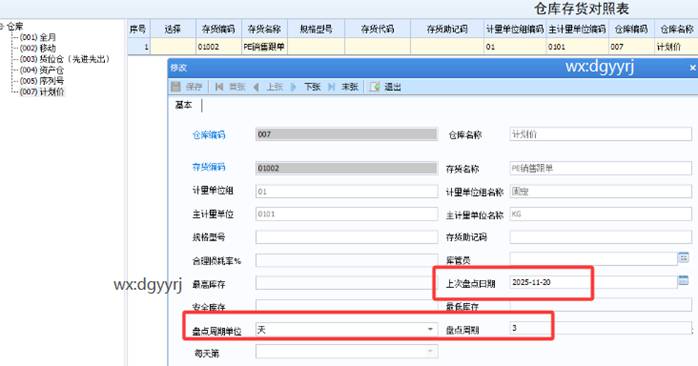Viewport: 698px width, 366px height.
Task: Click the 选择 cell in row 1
Action: coord(173,46)
